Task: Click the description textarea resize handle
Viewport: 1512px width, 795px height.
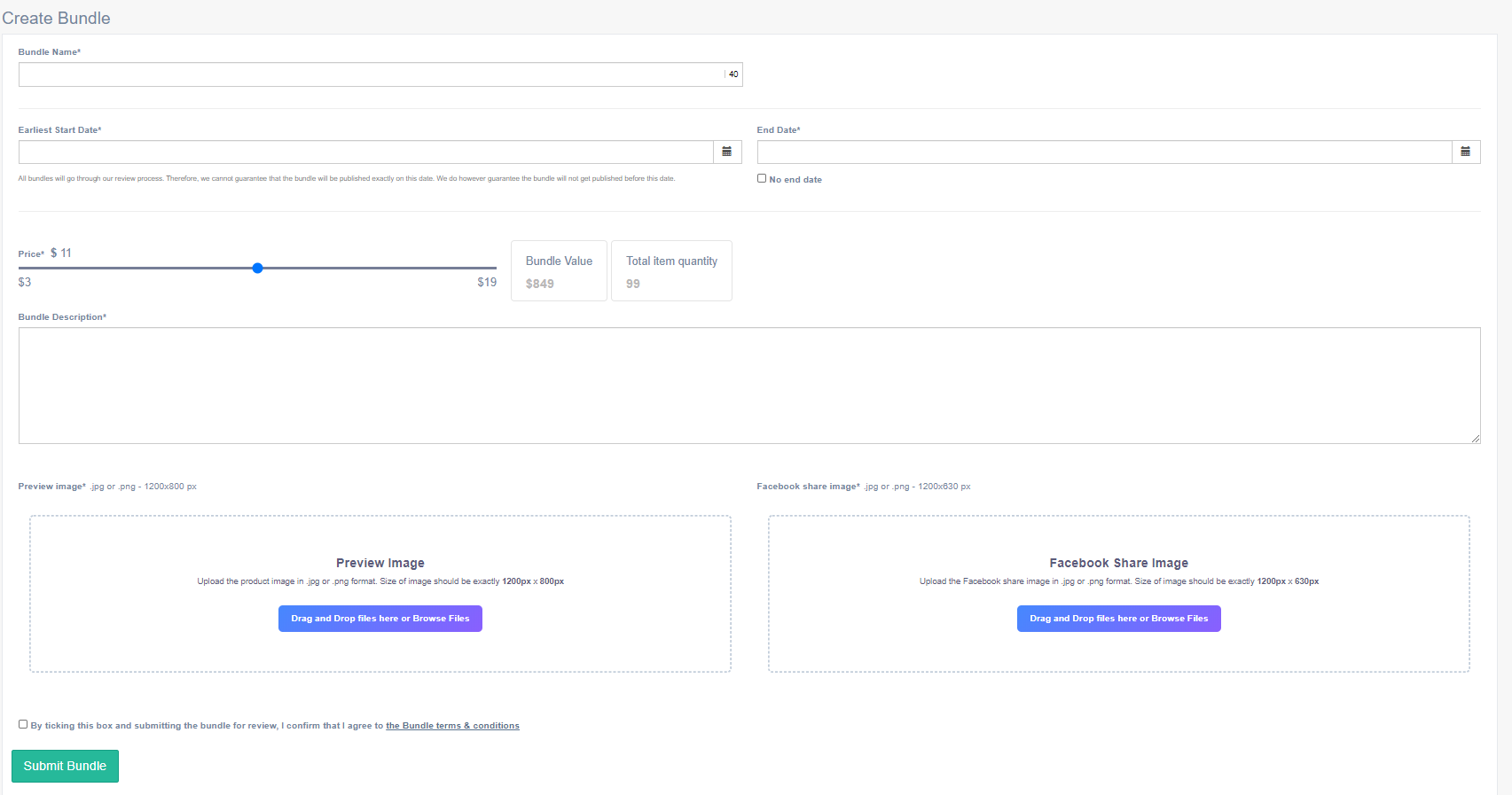Action: coord(1476,439)
